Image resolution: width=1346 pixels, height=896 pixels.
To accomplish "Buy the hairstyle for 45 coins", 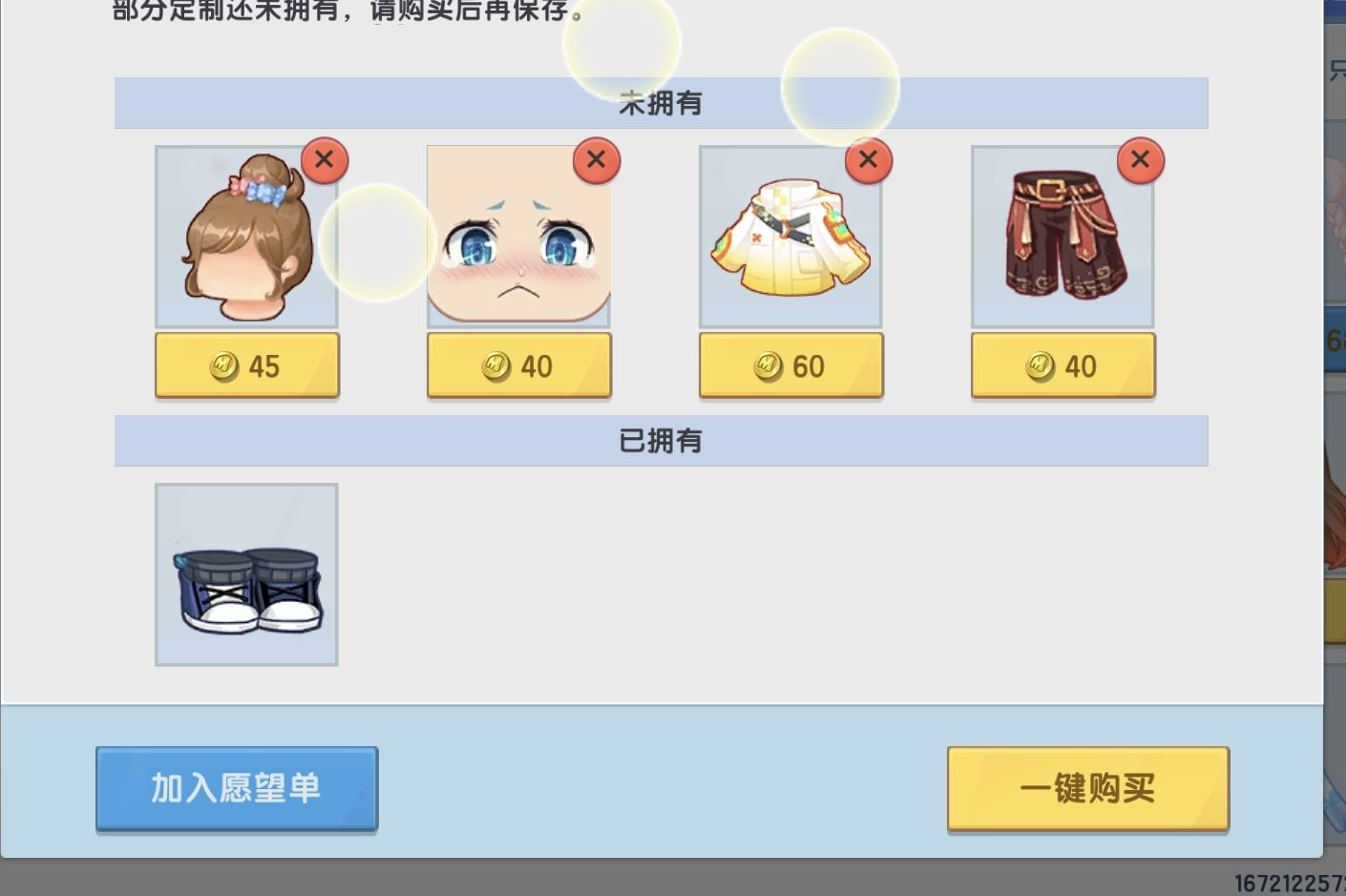I will click(247, 365).
